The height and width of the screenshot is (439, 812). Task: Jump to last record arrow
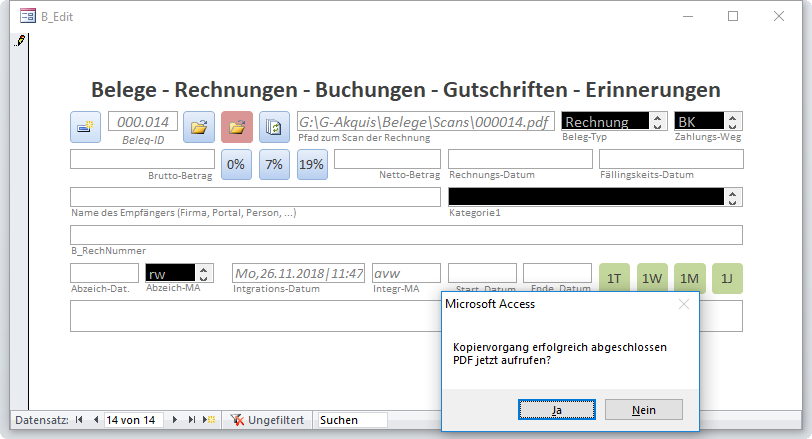point(191,420)
